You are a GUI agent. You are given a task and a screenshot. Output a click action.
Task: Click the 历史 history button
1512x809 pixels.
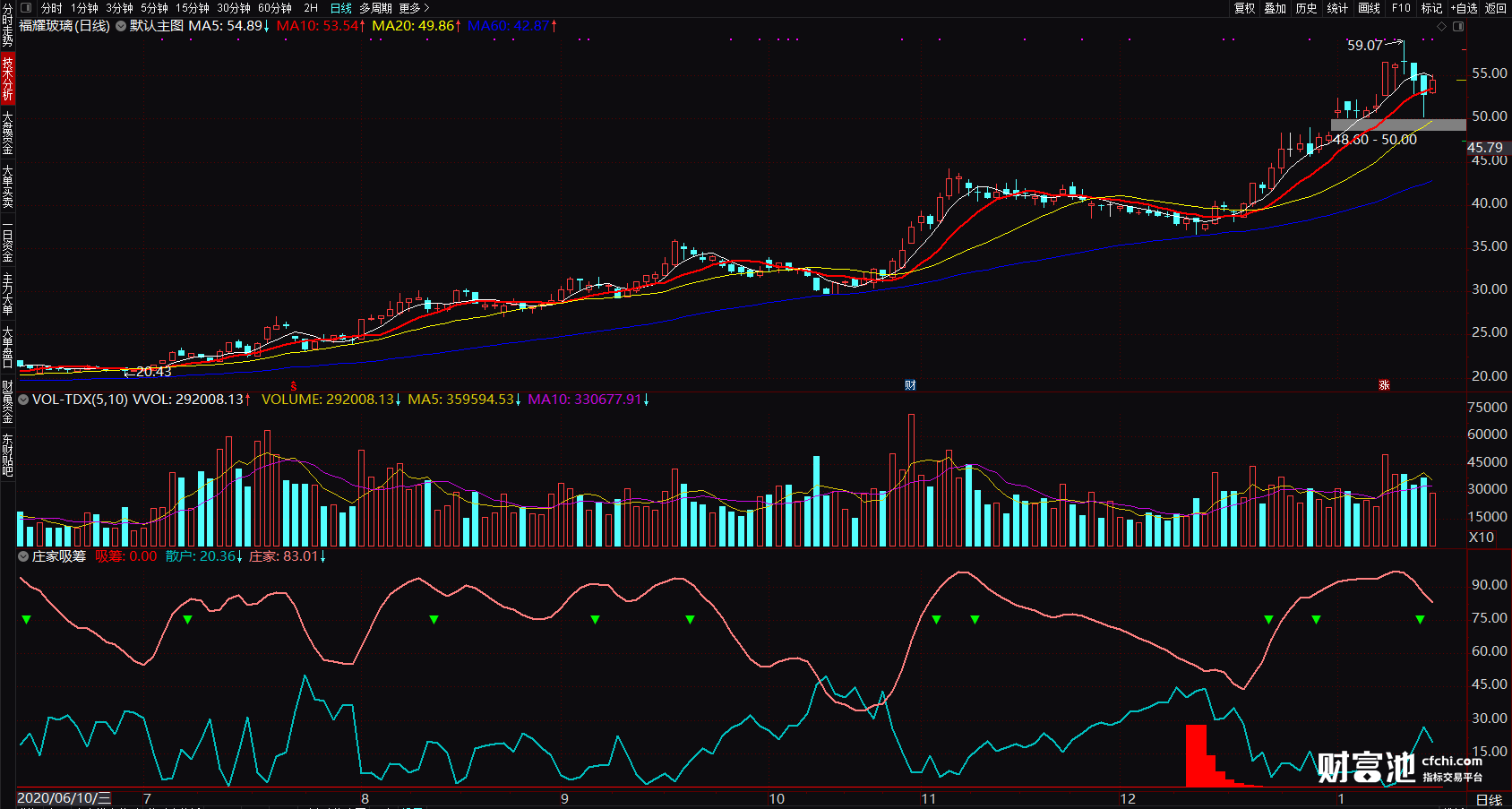click(x=1307, y=8)
